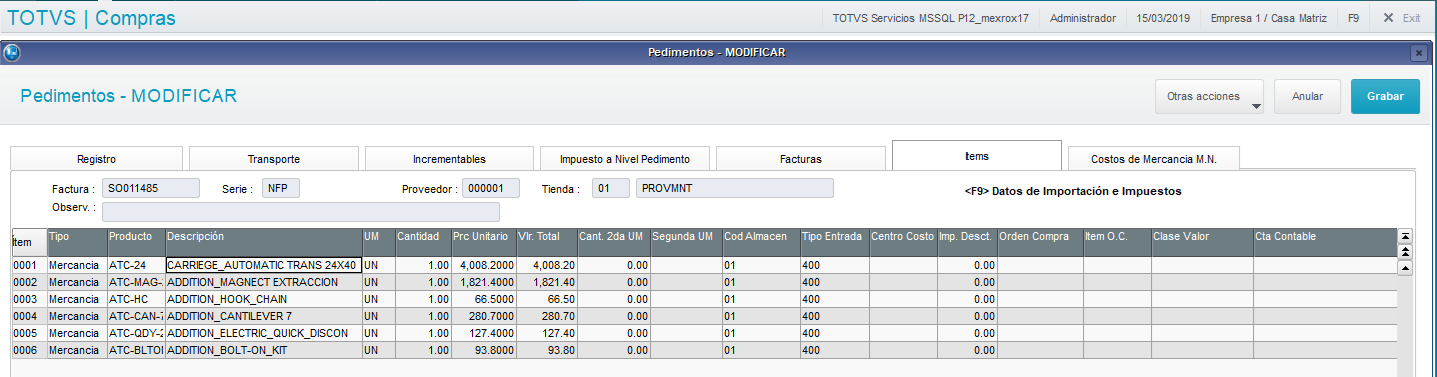Image resolution: width=1437 pixels, height=377 pixels.
Task: Click the Anular button
Action: click(1307, 97)
